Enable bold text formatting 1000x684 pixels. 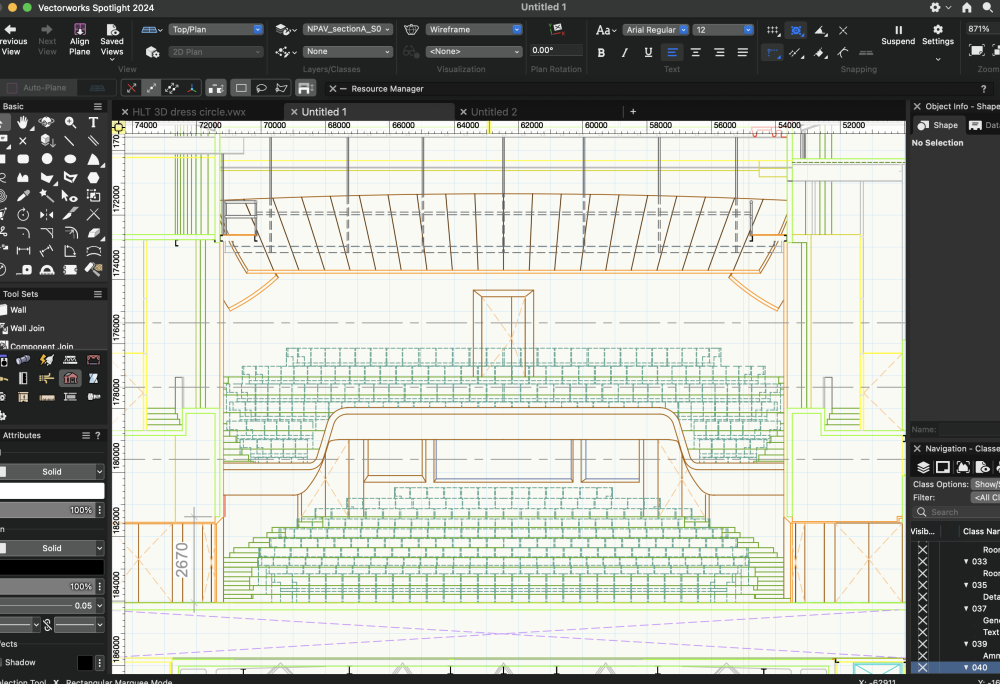[601, 51]
